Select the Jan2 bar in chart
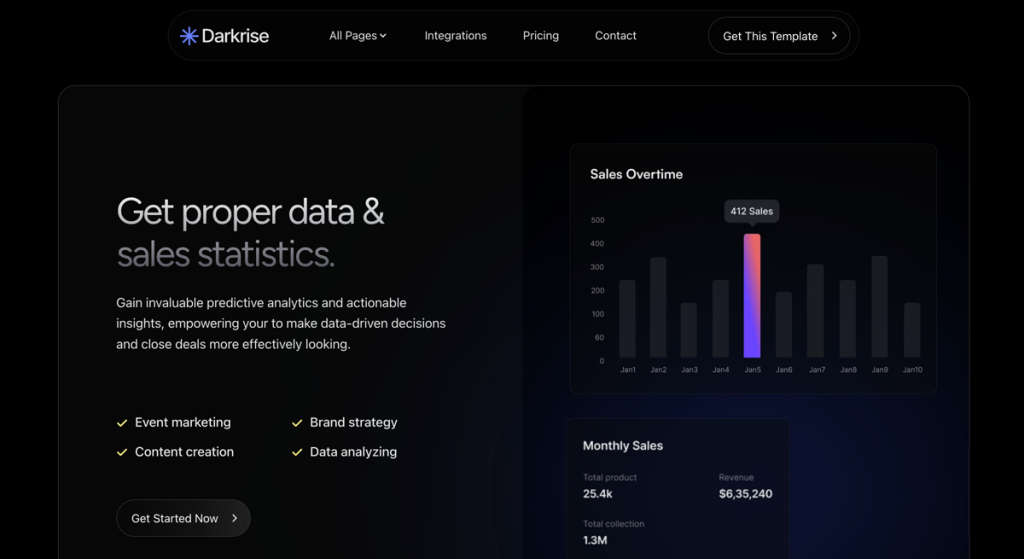This screenshot has height=559, width=1024. pos(658,307)
